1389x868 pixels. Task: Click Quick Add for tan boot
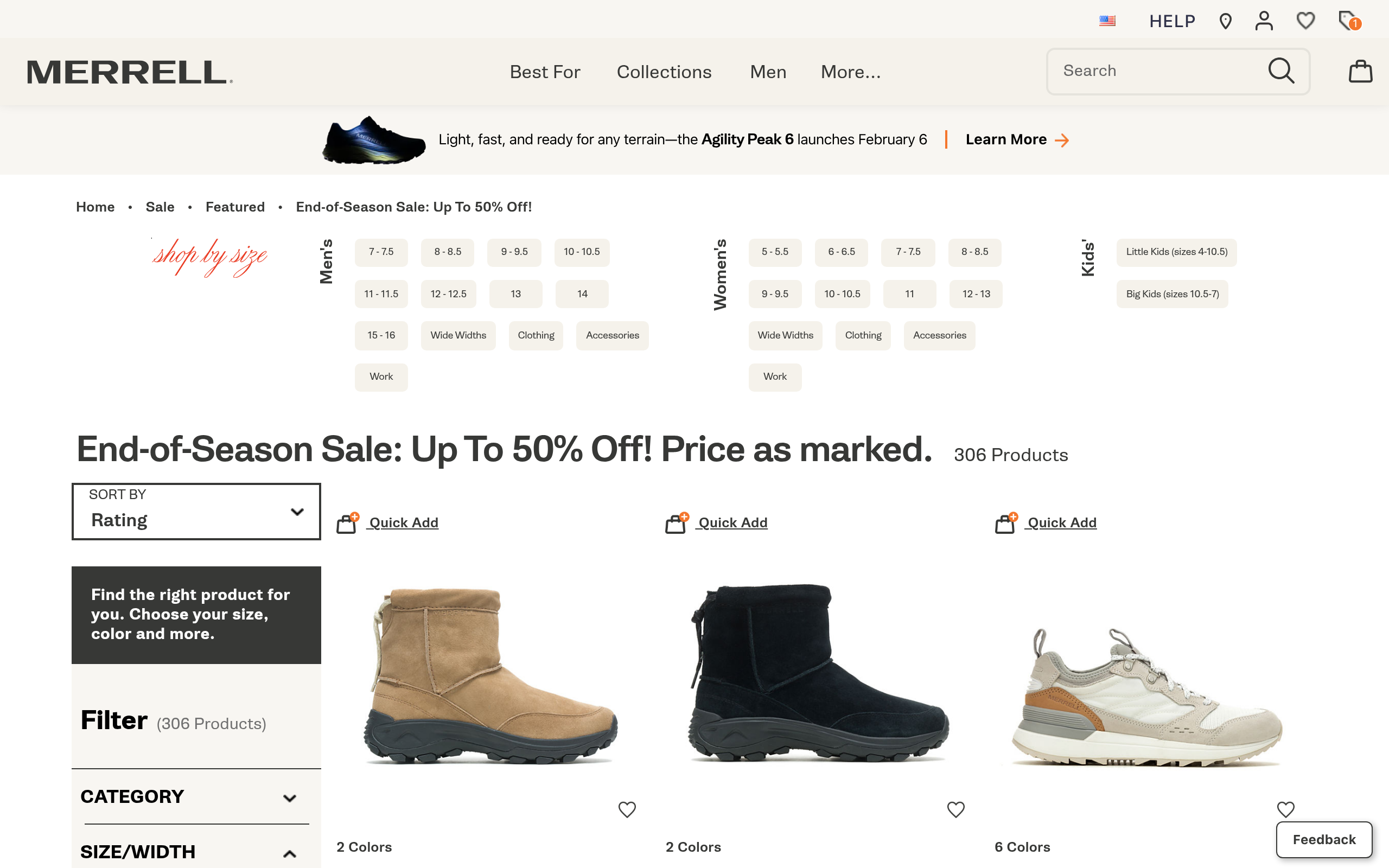[403, 522]
